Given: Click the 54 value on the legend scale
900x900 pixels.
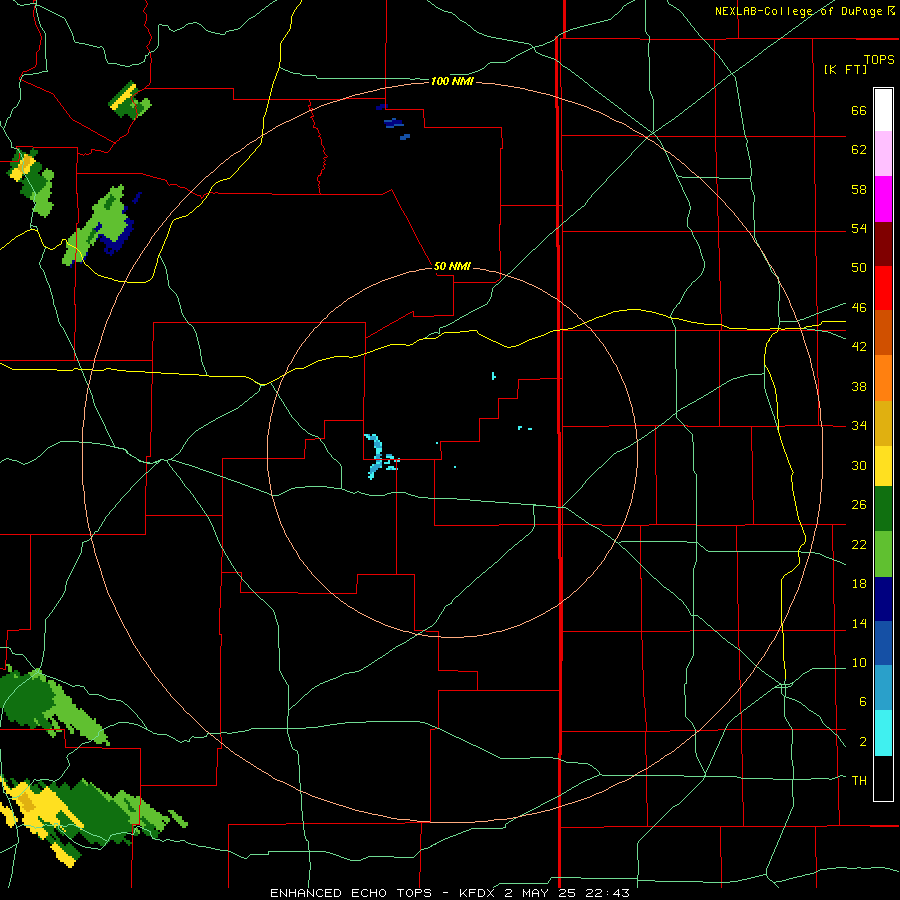Looking at the screenshot, I should pos(859,228).
